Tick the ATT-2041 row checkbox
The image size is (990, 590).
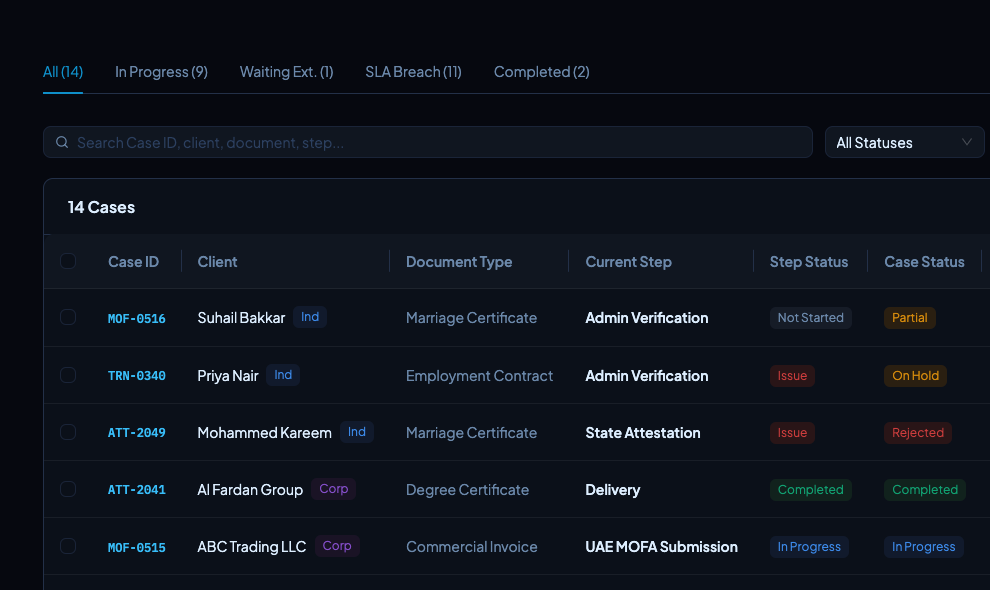point(68,489)
